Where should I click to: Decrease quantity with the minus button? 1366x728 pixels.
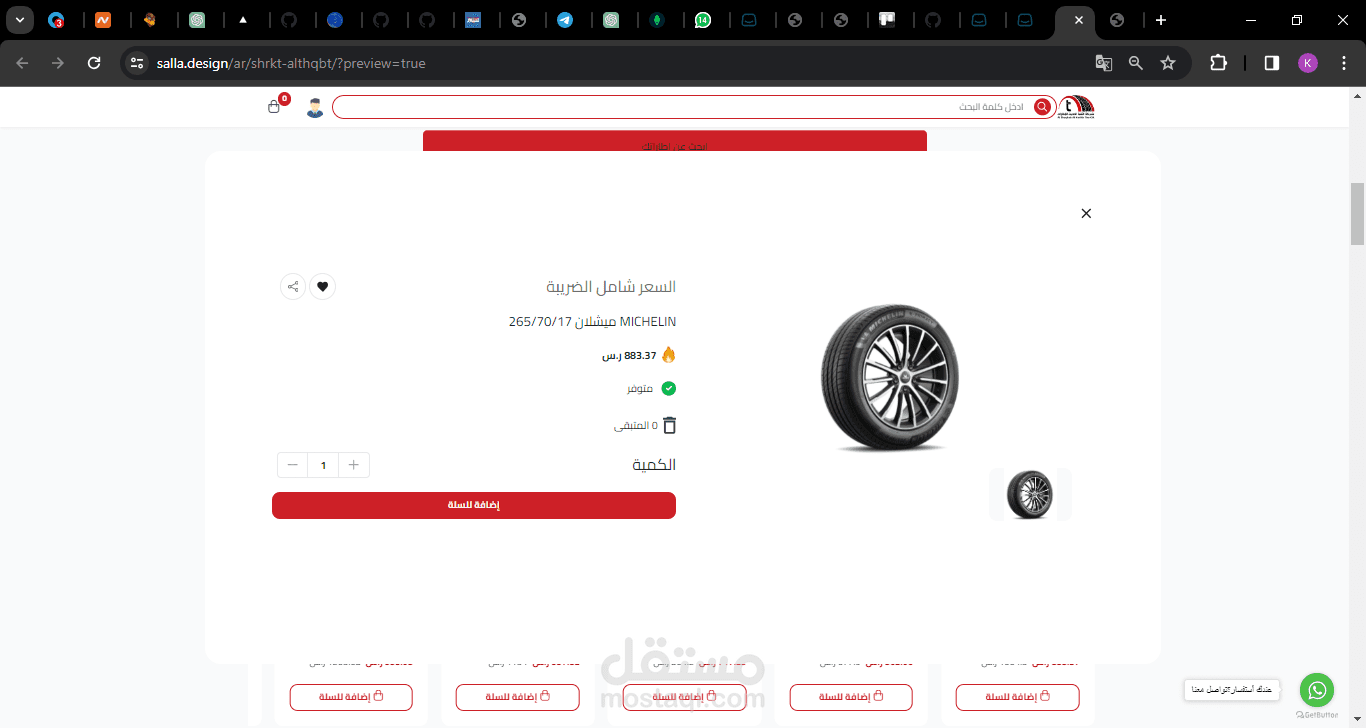293,465
